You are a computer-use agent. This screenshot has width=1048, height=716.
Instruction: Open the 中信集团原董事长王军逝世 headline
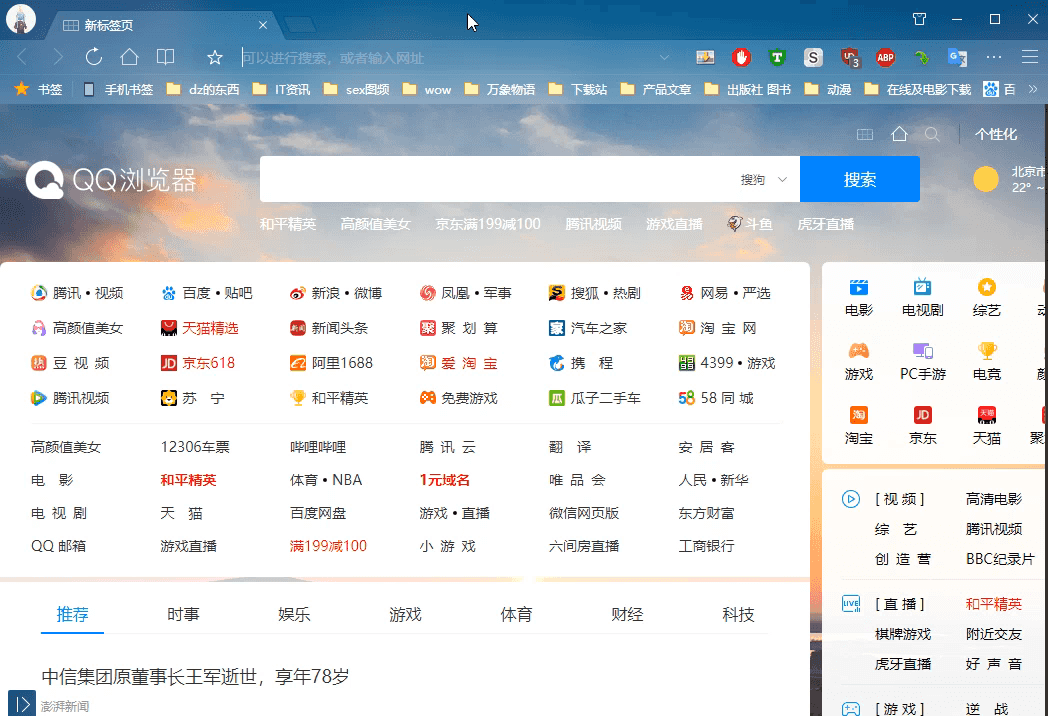click(196, 677)
